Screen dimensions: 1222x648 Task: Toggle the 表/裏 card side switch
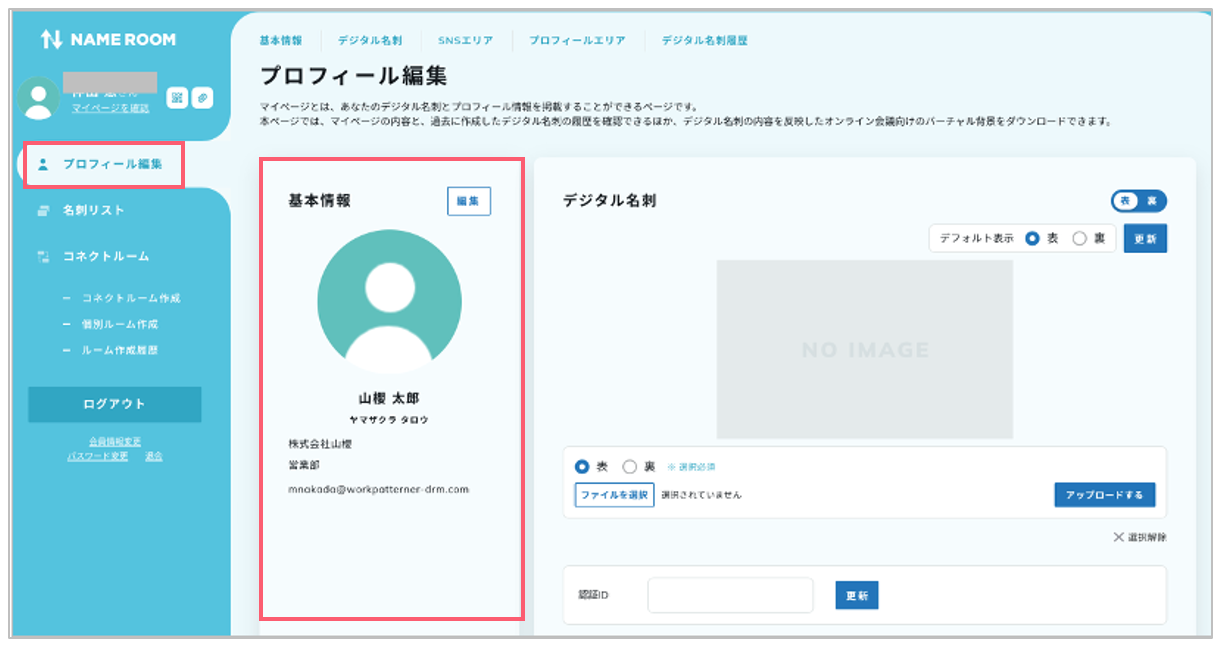1139,201
